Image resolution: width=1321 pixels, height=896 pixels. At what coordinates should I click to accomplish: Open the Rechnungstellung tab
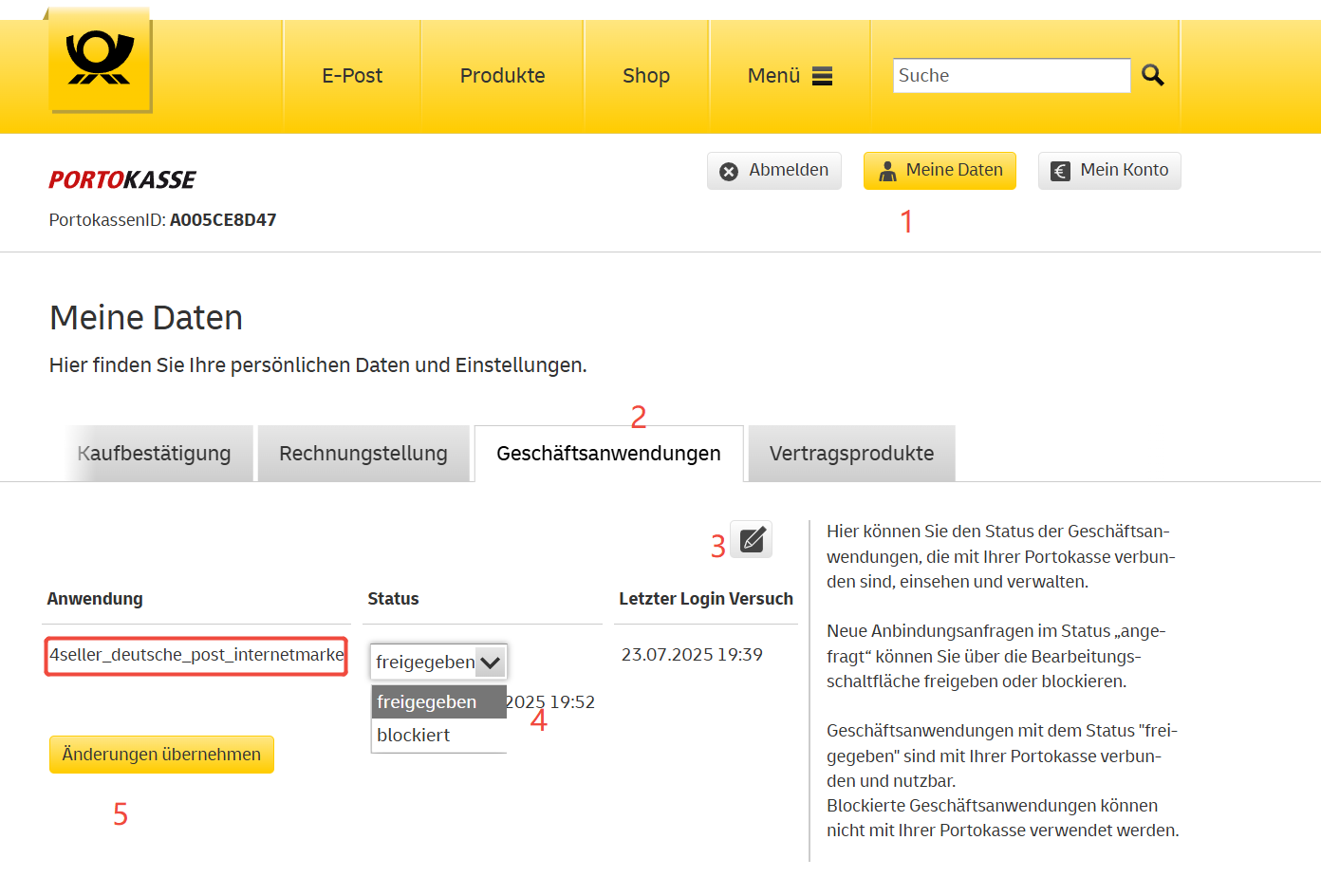click(363, 454)
